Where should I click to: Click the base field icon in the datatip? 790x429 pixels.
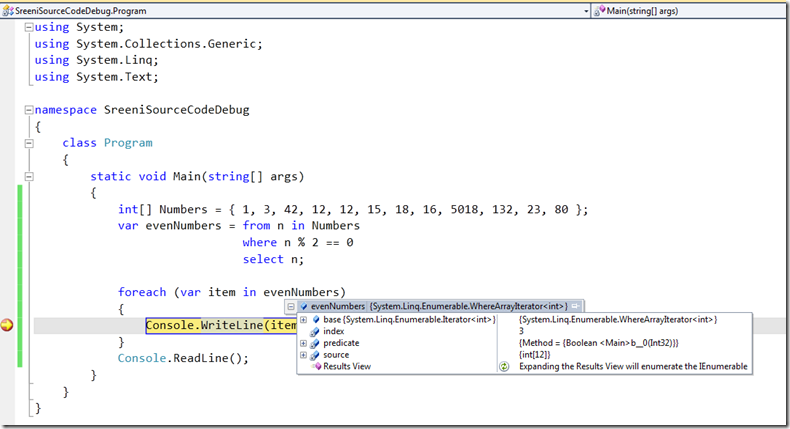316,319
